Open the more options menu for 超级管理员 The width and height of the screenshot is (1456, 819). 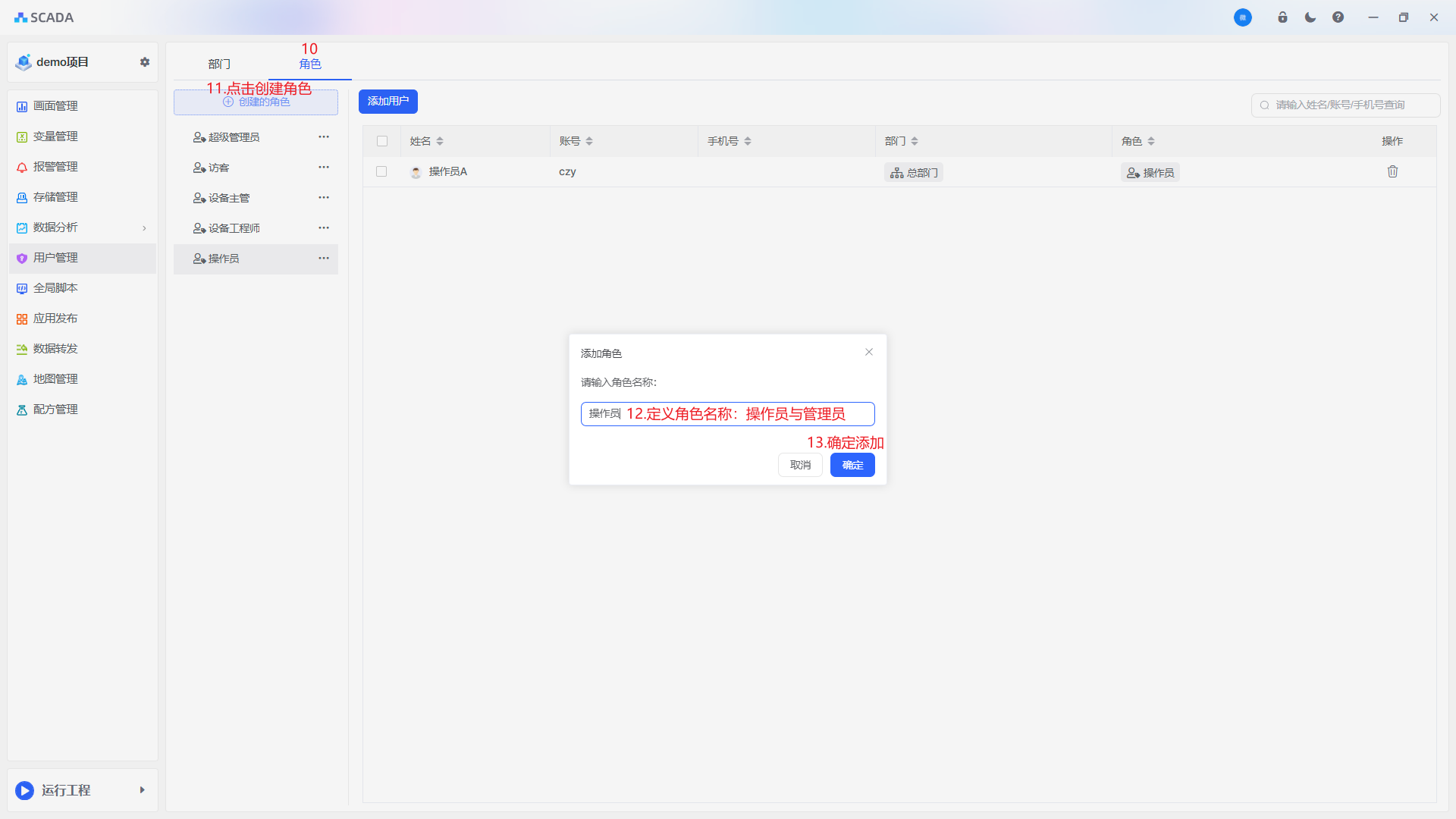pyautogui.click(x=324, y=137)
